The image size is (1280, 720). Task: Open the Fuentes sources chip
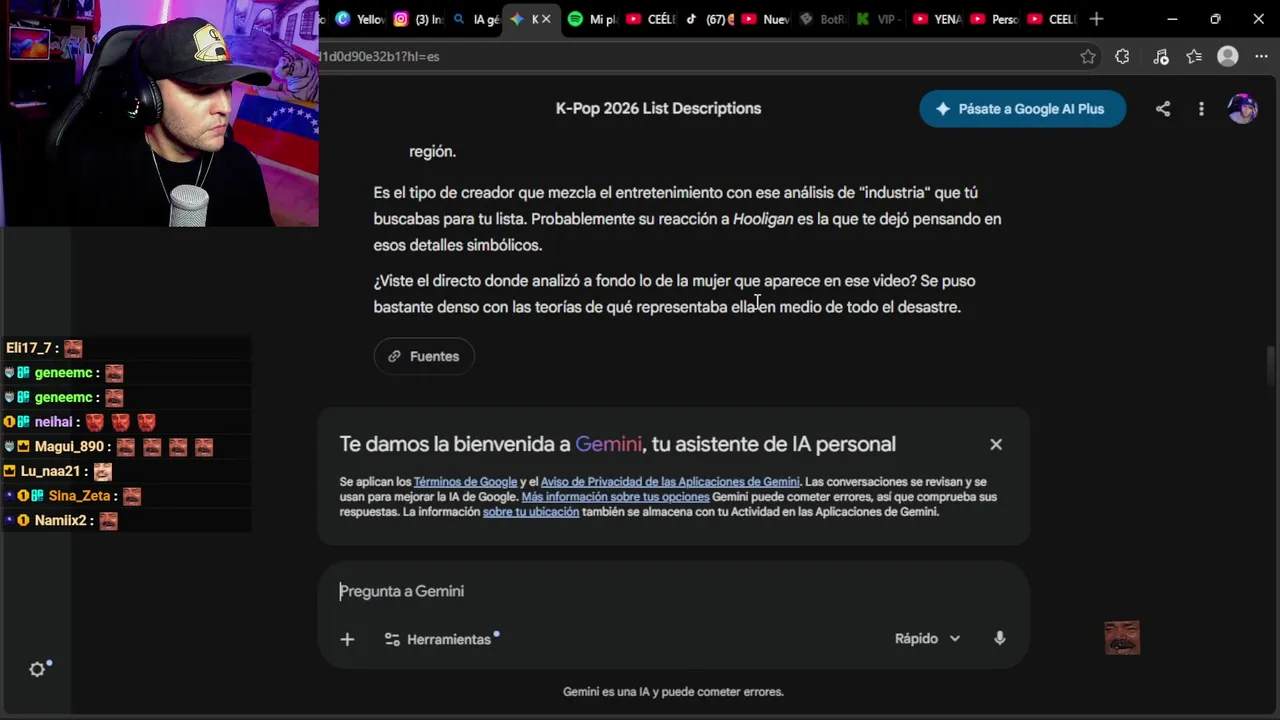[x=424, y=356]
